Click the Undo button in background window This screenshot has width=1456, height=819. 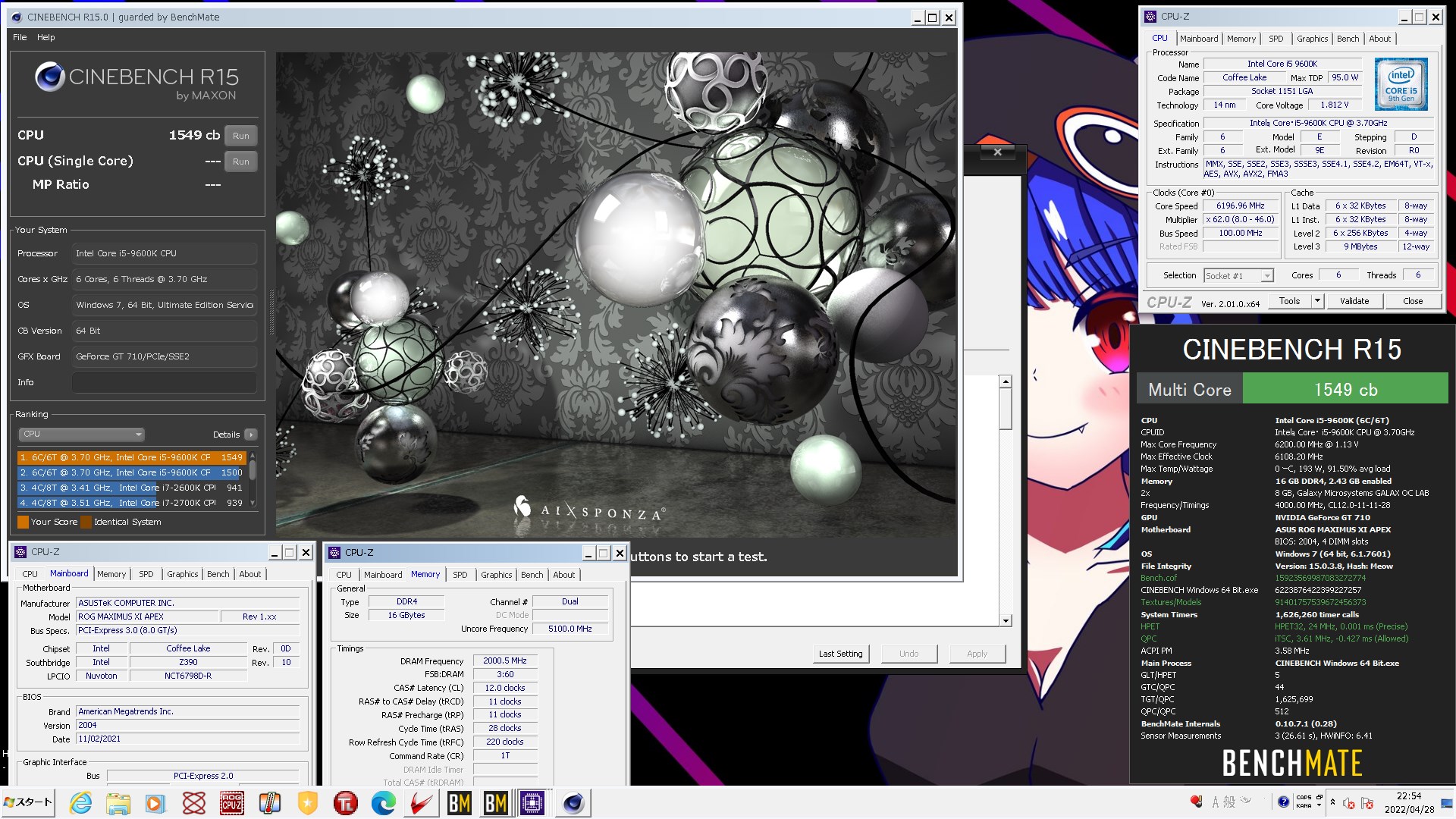[x=908, y=654]
